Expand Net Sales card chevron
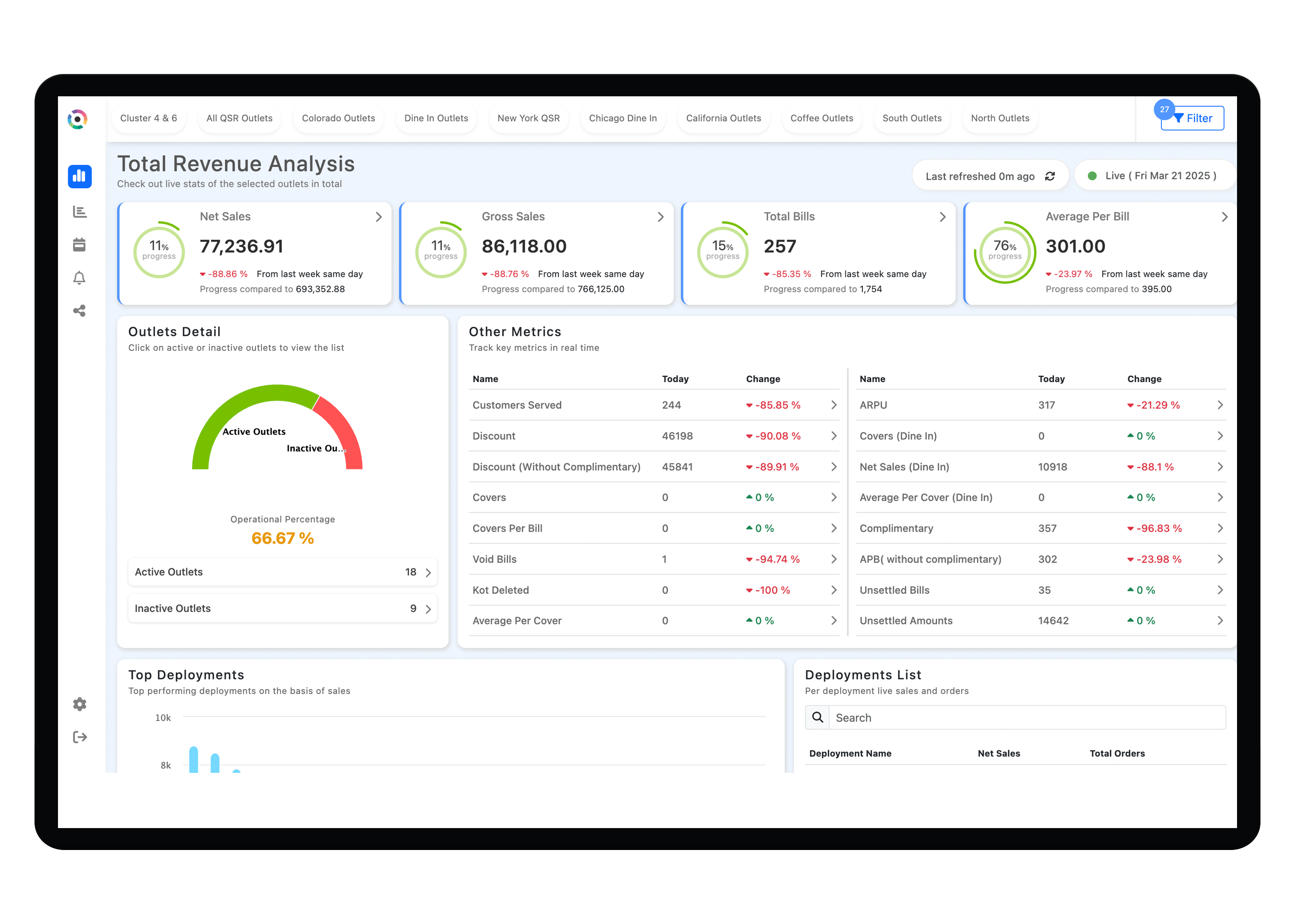Image resolution: width=1295 pixels, height=924 pixels. [378, 217]
